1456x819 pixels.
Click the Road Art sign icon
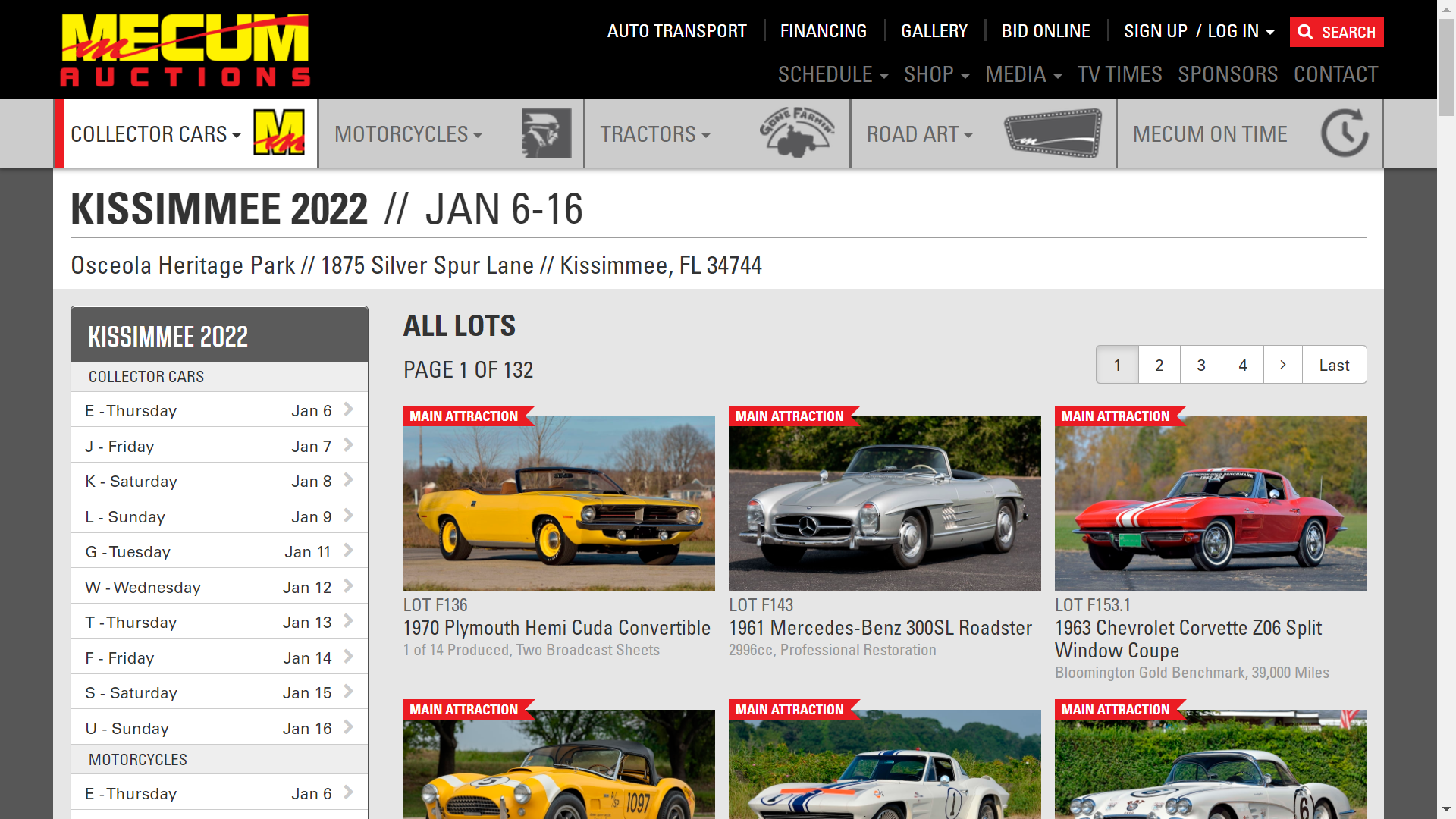[x=1053, y=133]
